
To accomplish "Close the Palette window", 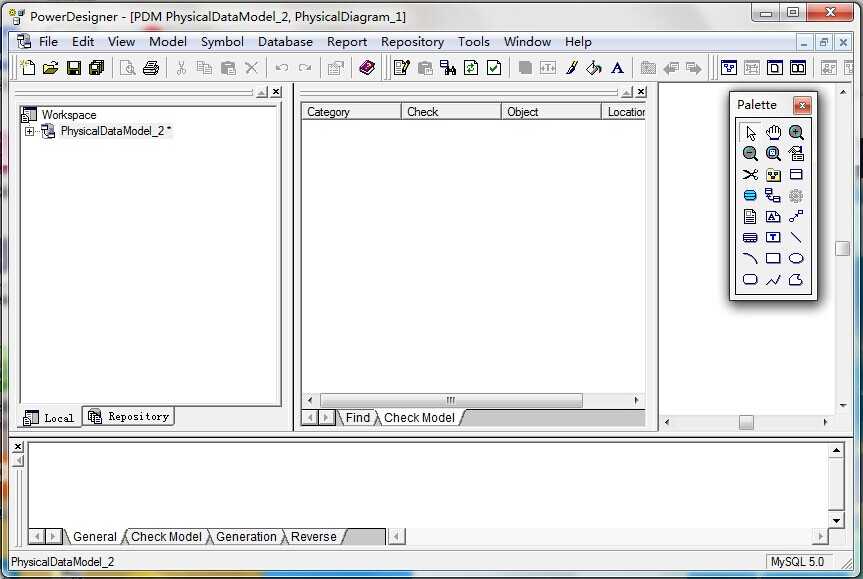I will coord(802,105).
